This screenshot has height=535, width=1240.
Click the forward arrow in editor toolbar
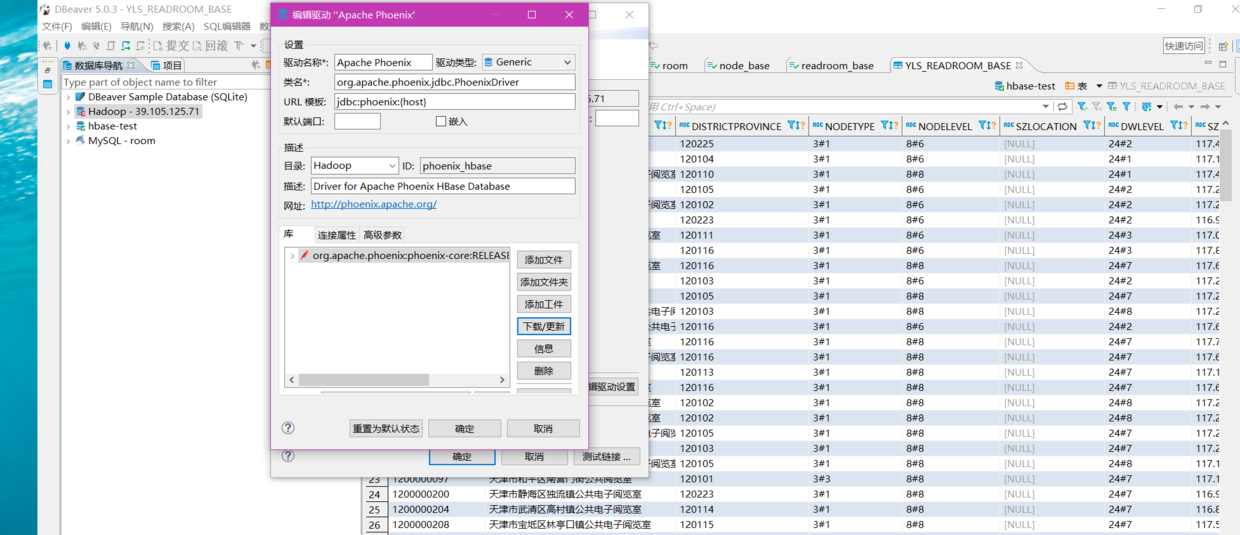tap(1205, 106)
